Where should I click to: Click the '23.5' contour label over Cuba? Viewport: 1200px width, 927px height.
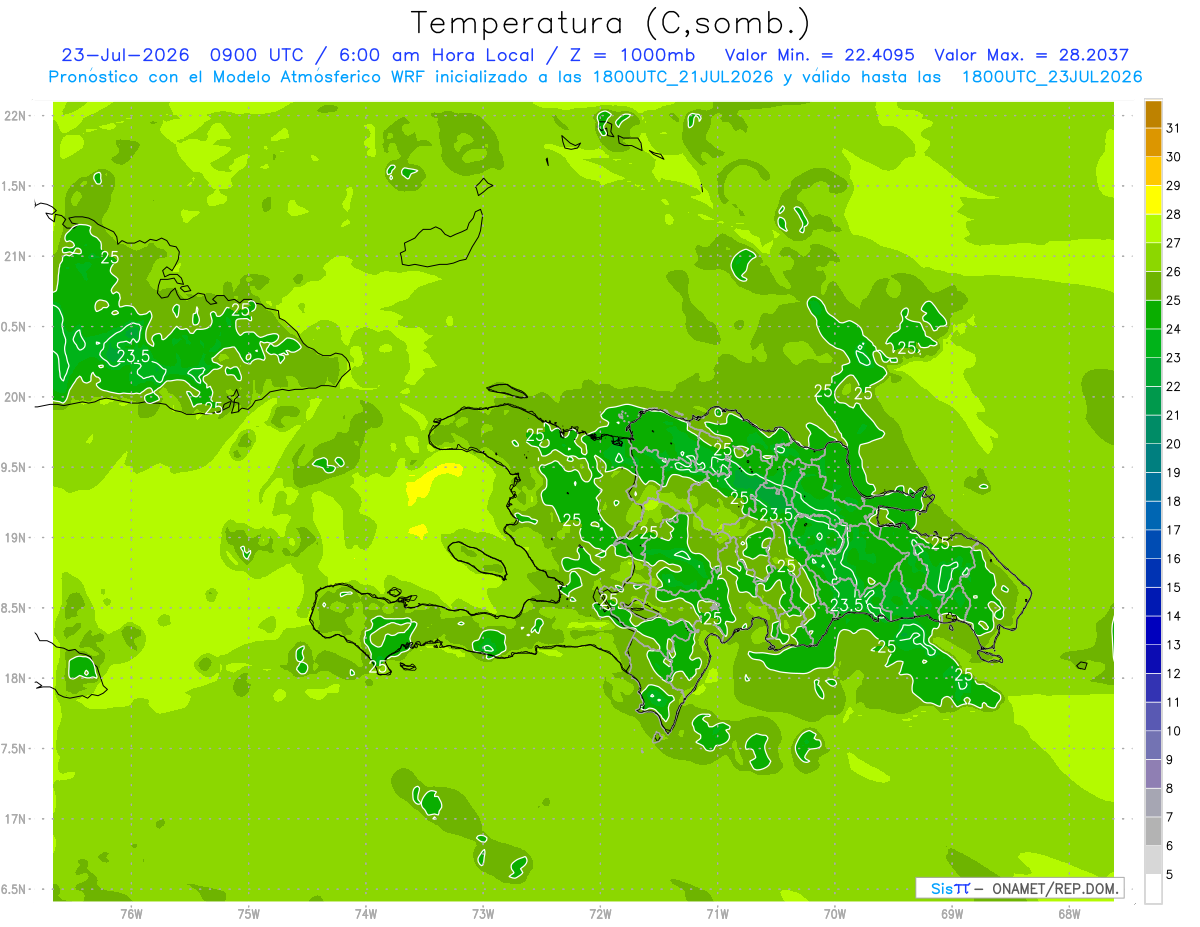(x=134, y=356)
